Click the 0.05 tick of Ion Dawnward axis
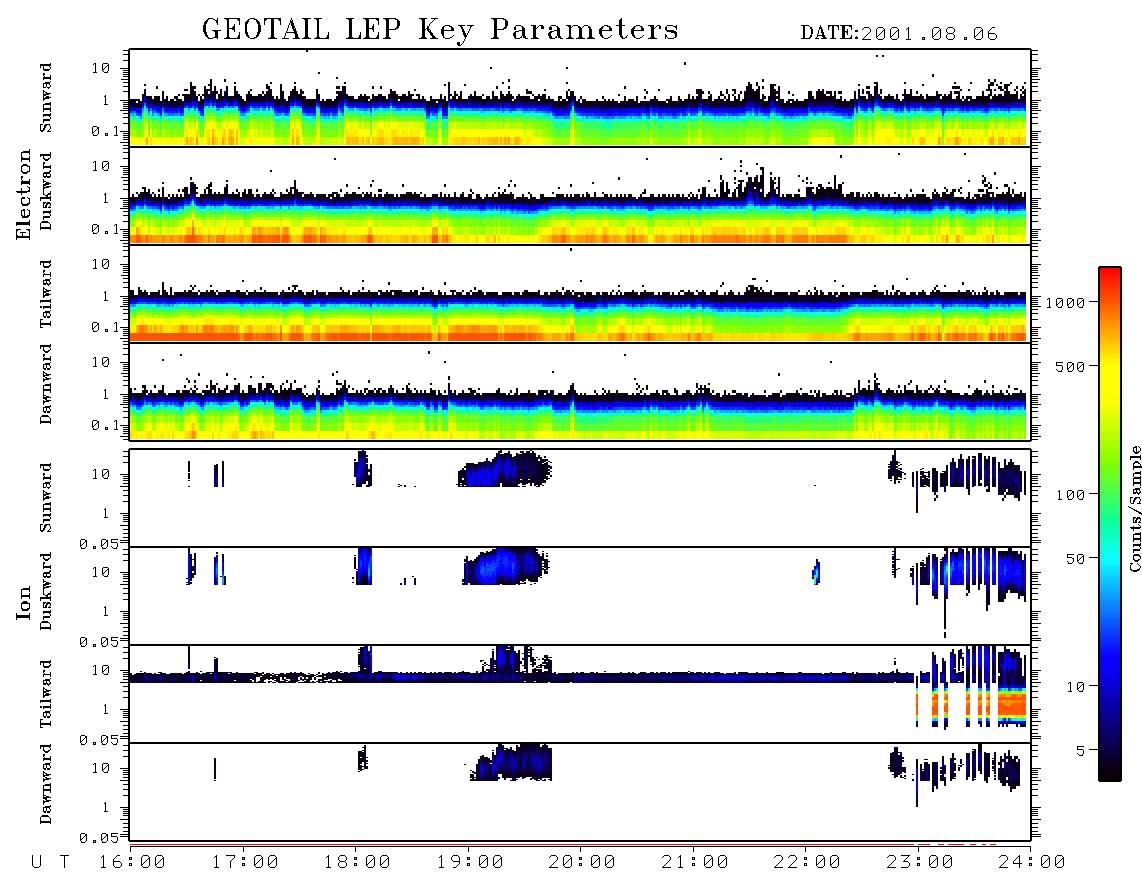The image size is (1142, 880). (98, 838)
